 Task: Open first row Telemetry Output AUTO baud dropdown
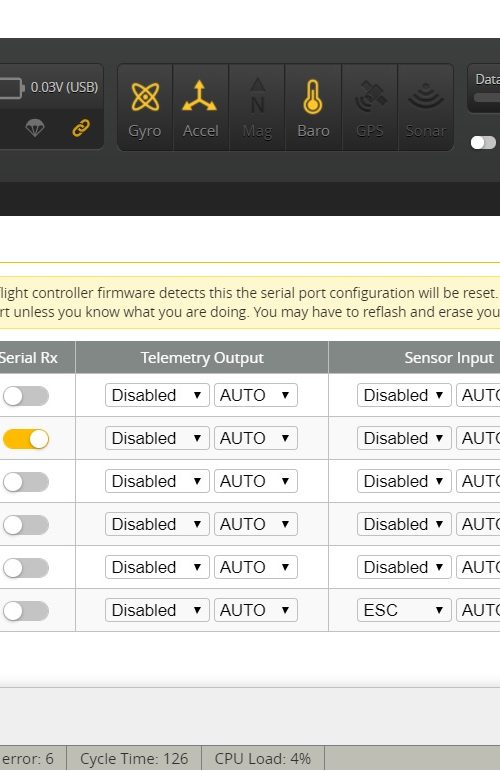pos(256,395)
